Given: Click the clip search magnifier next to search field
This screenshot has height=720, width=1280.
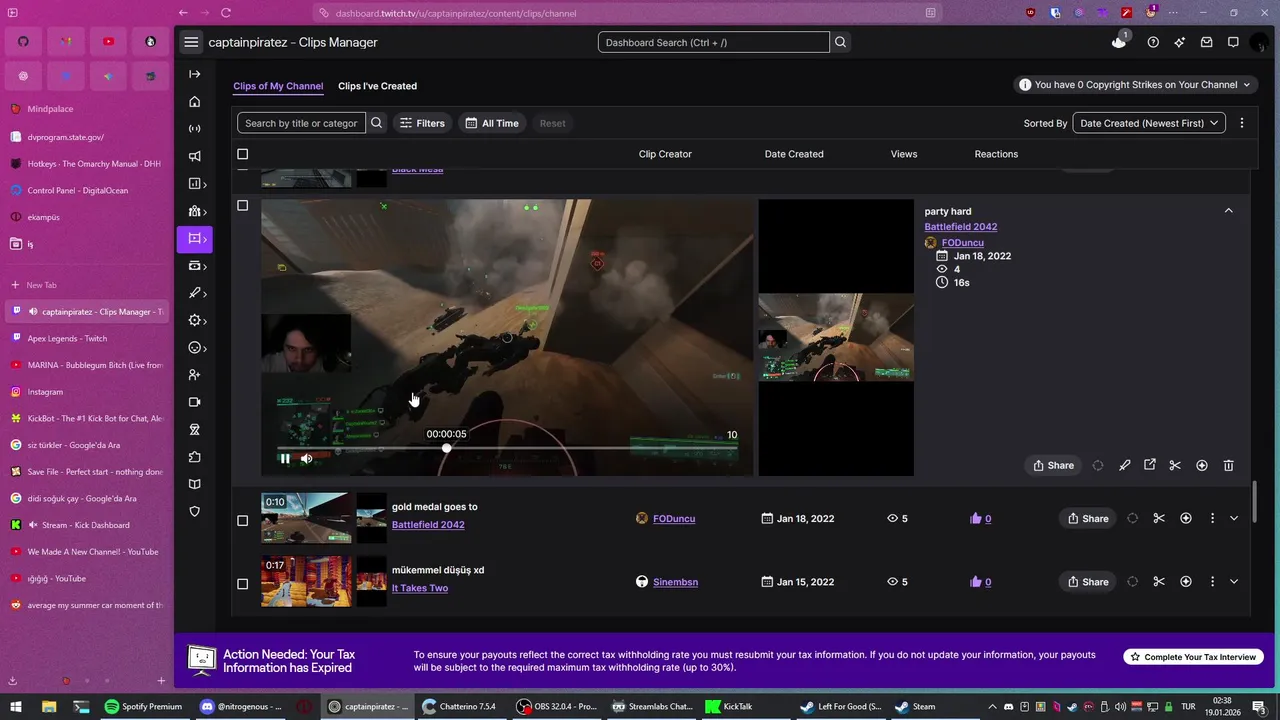Looking at the screenshot, I should pos(377,123).
